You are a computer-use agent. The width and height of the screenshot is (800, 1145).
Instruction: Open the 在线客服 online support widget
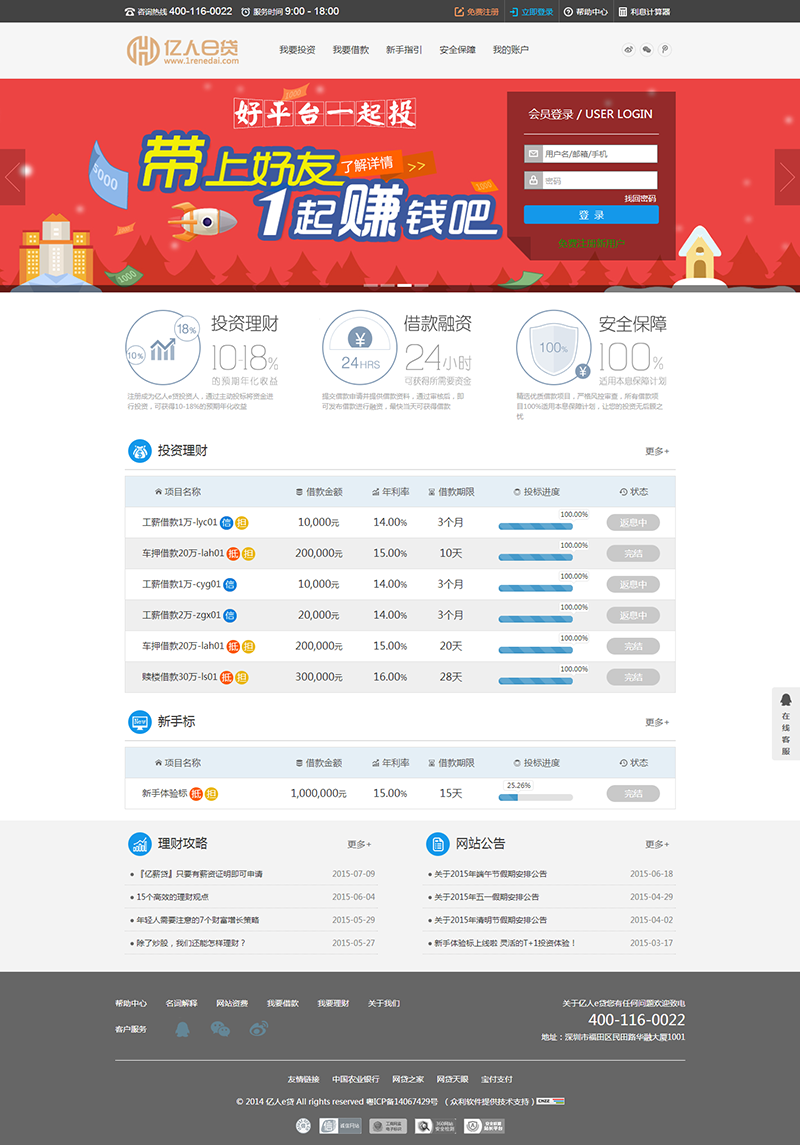786,723
